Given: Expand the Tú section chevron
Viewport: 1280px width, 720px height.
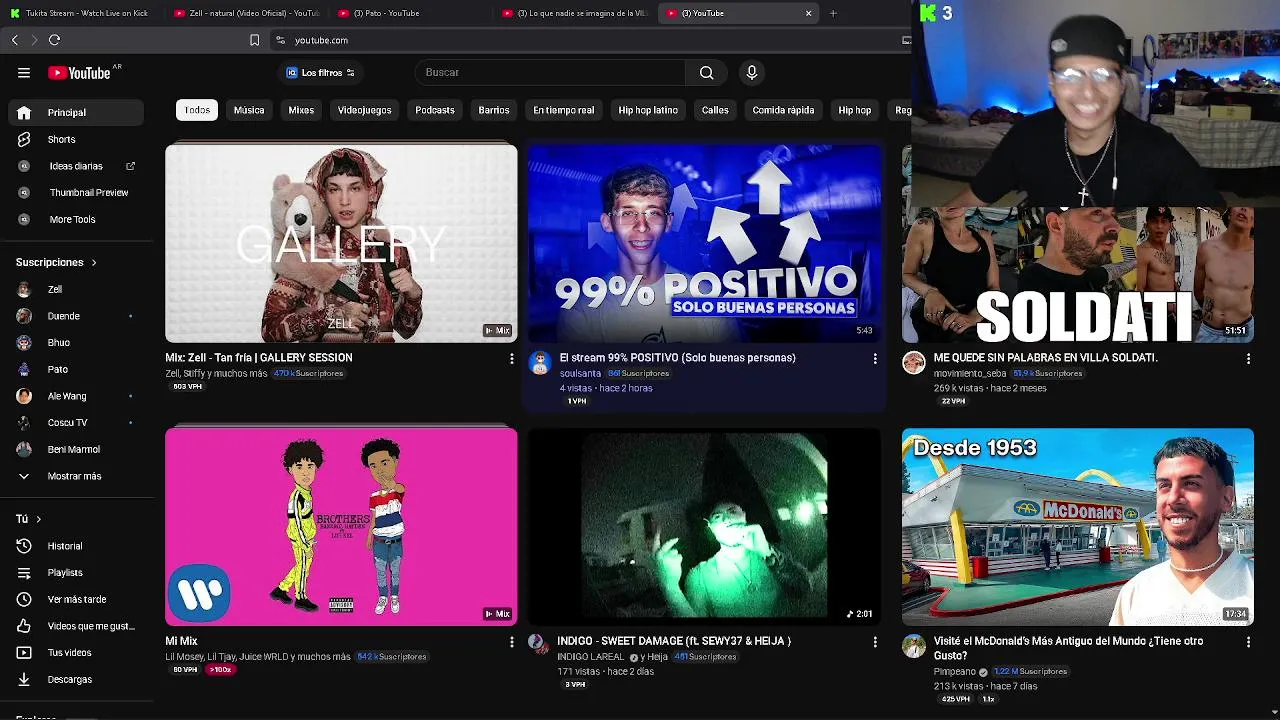Looking at the screenshot, I should pos(39,519).
